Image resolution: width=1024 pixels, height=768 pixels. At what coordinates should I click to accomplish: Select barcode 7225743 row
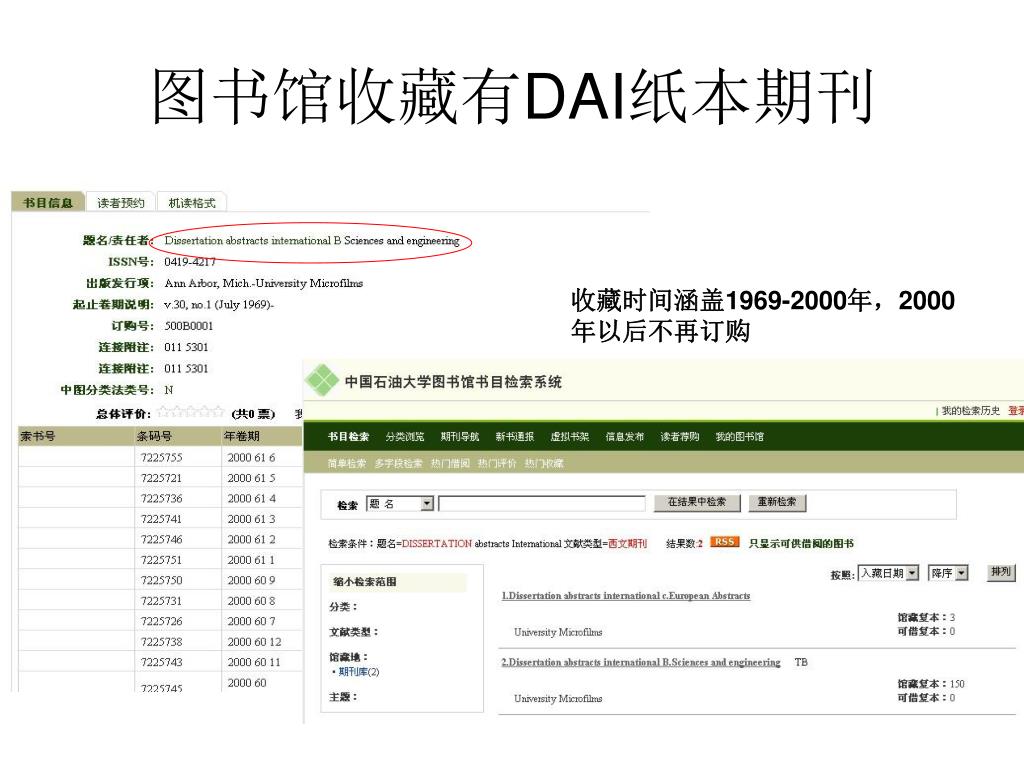pos(161,662)
